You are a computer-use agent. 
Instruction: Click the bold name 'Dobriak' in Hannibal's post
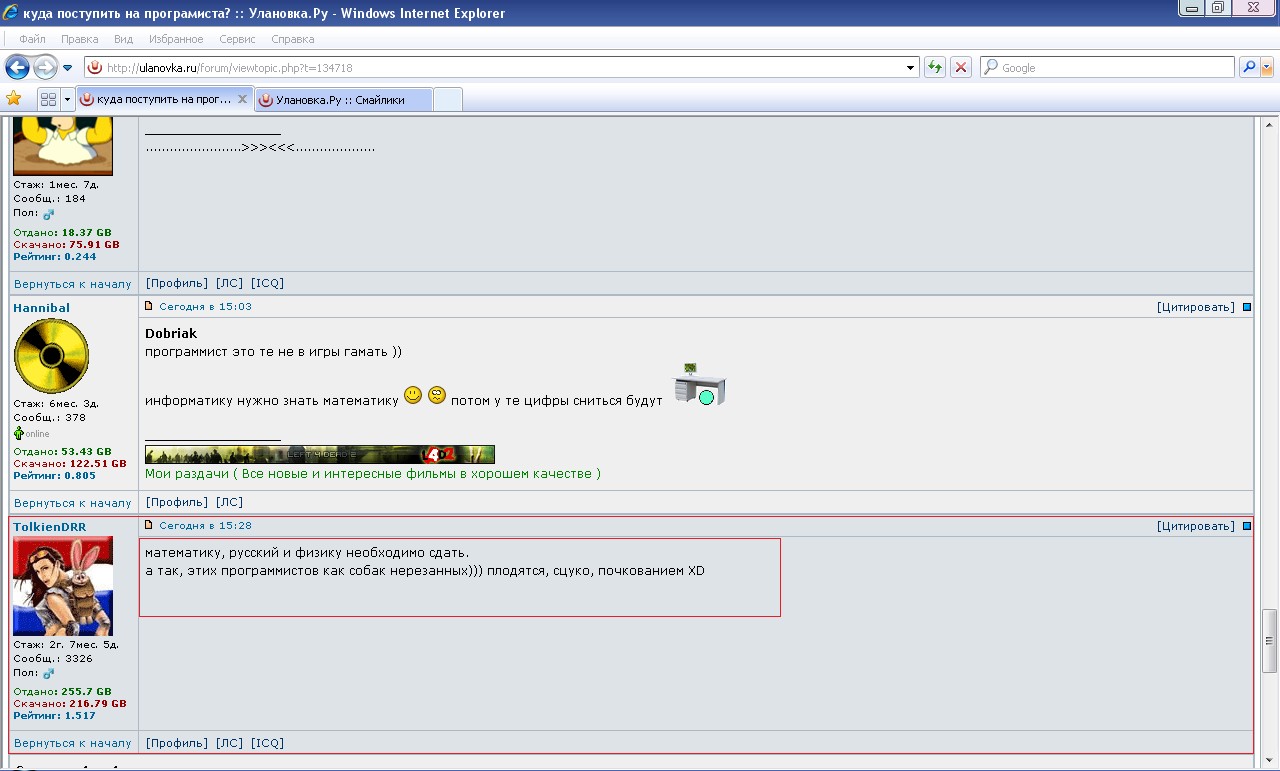pyautogui.click(x=171, y=334)
